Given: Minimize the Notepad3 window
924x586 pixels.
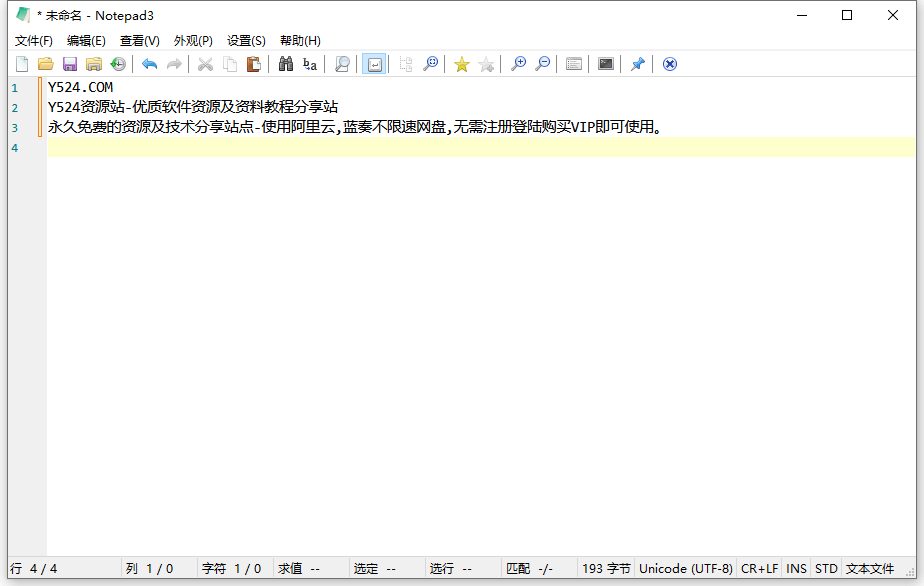Looking at the screenshot, I should click(x=801, y=15).
